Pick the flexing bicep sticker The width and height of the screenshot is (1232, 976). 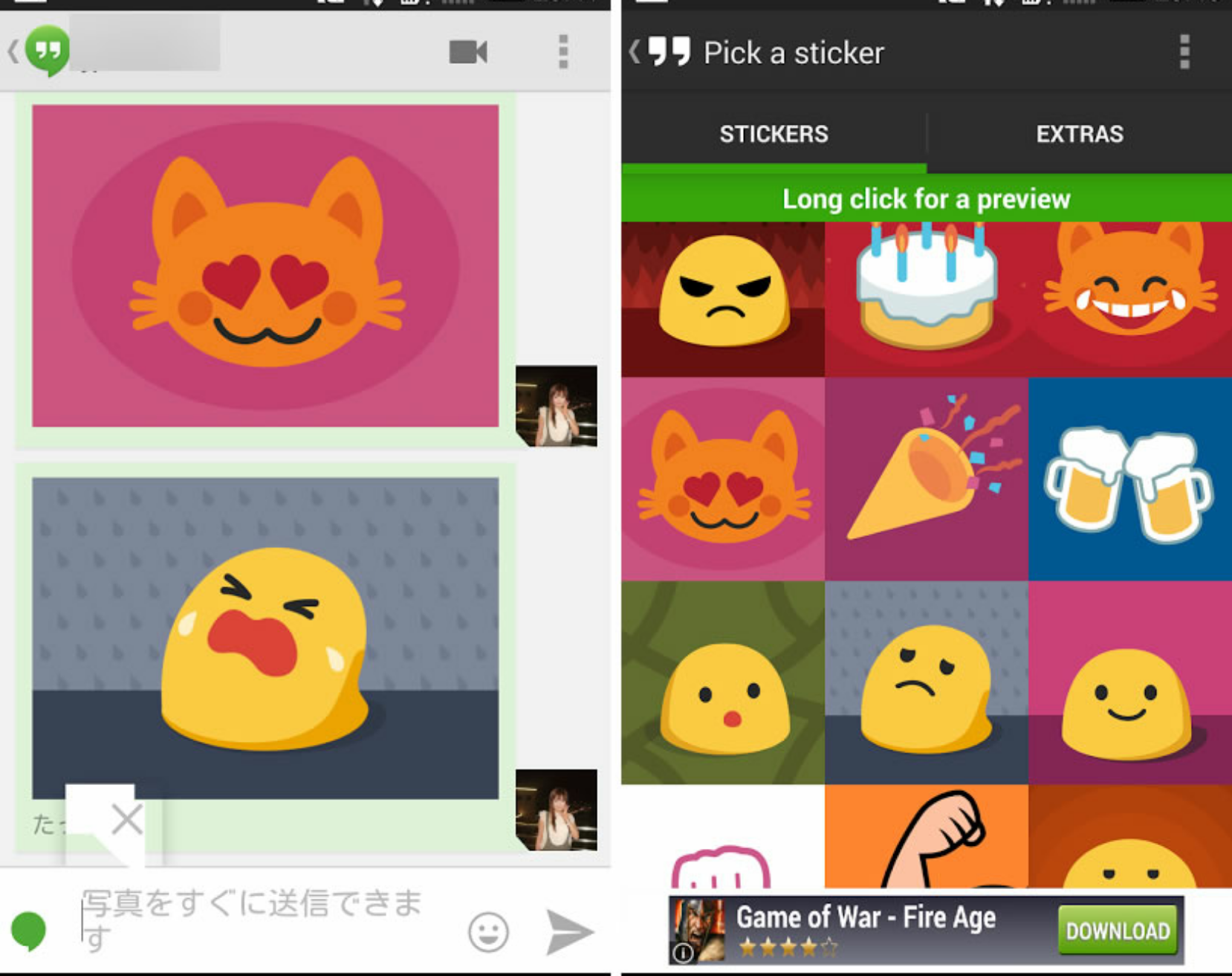(927, 837)
